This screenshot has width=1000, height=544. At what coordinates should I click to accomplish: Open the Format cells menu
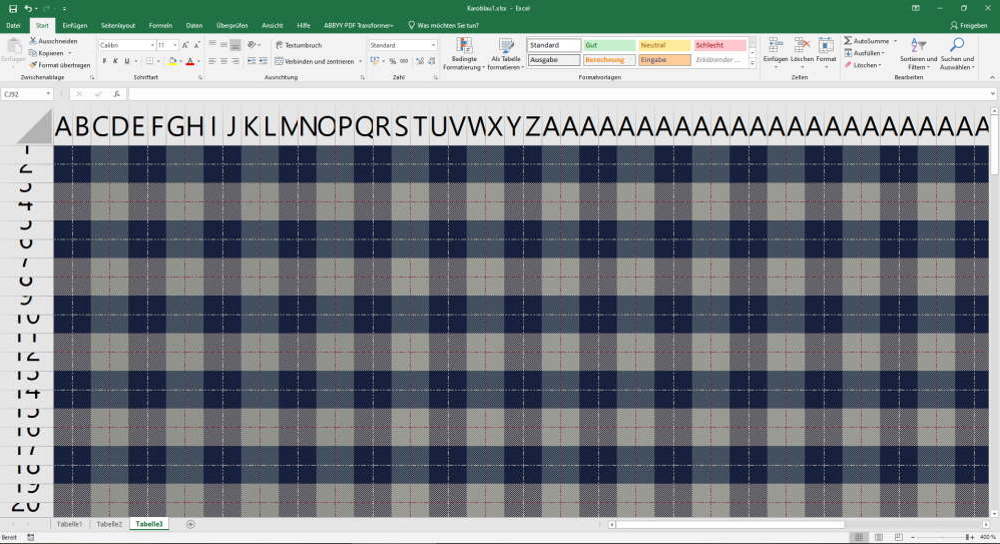(826, 51)
